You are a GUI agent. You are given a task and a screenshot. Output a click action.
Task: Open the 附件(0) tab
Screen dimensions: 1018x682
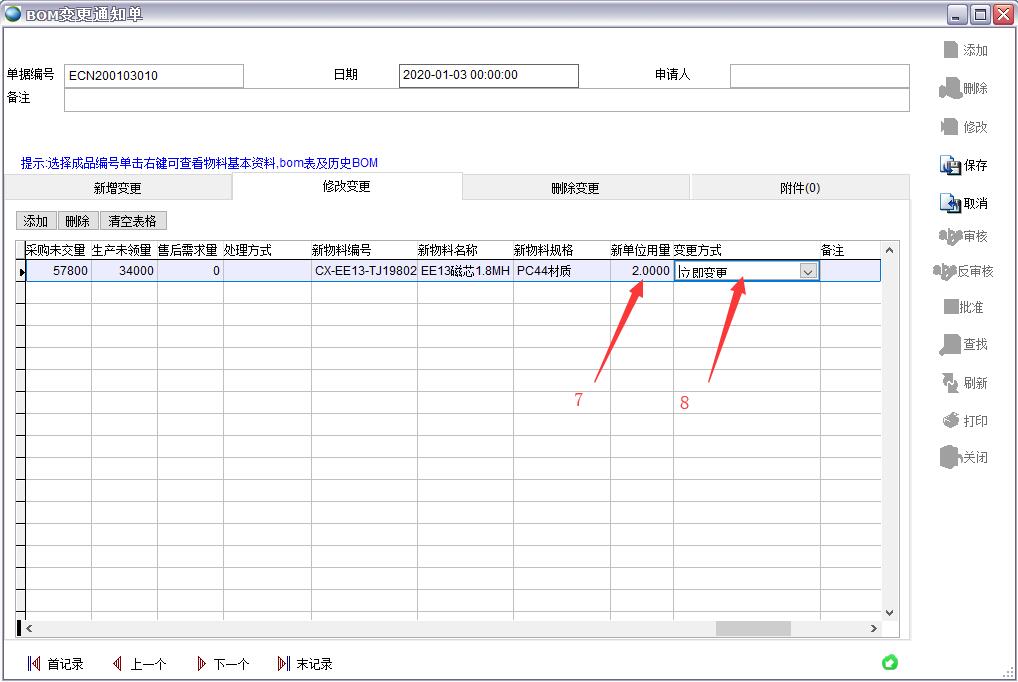799,188
